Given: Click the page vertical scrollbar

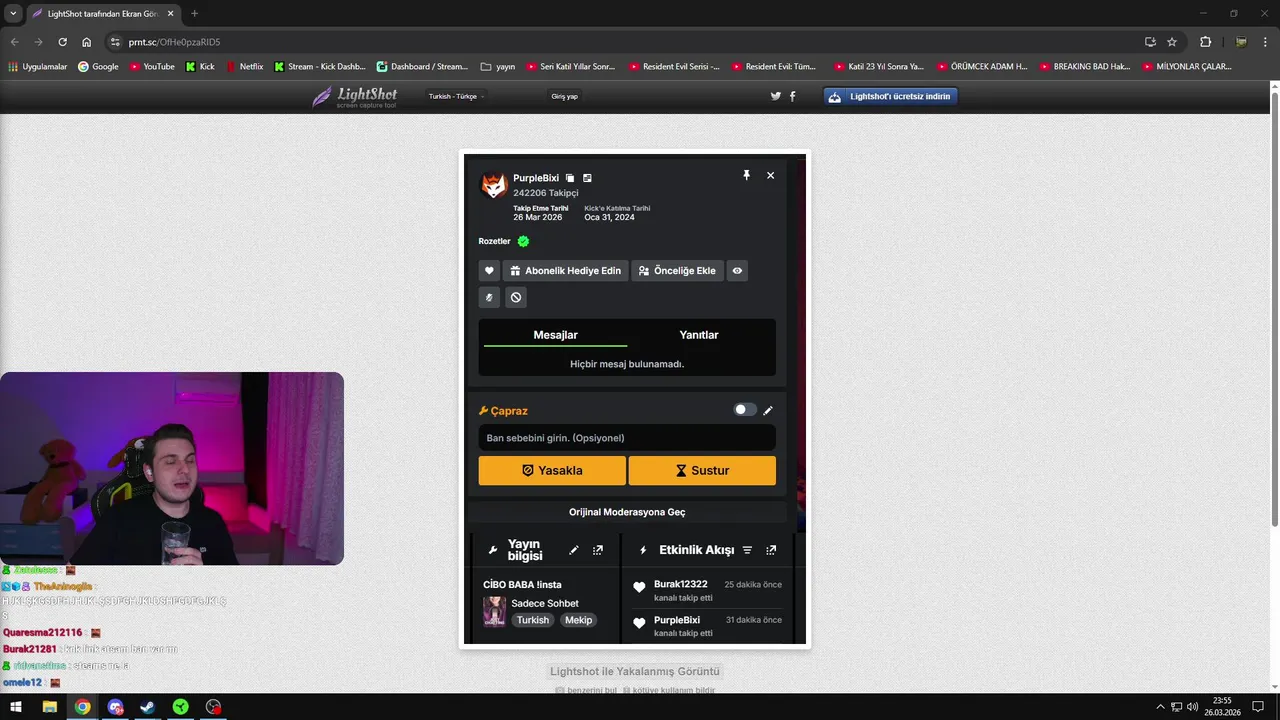Looking at the screenshot, I should pyautogui.click(x=1274, y=310).
